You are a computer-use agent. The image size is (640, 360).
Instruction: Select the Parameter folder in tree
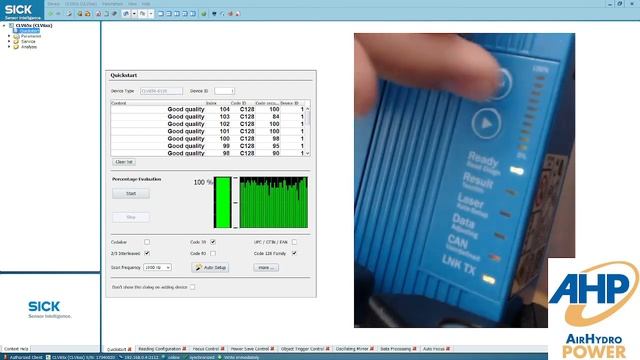pyautogui.click(x=31, y=36)
